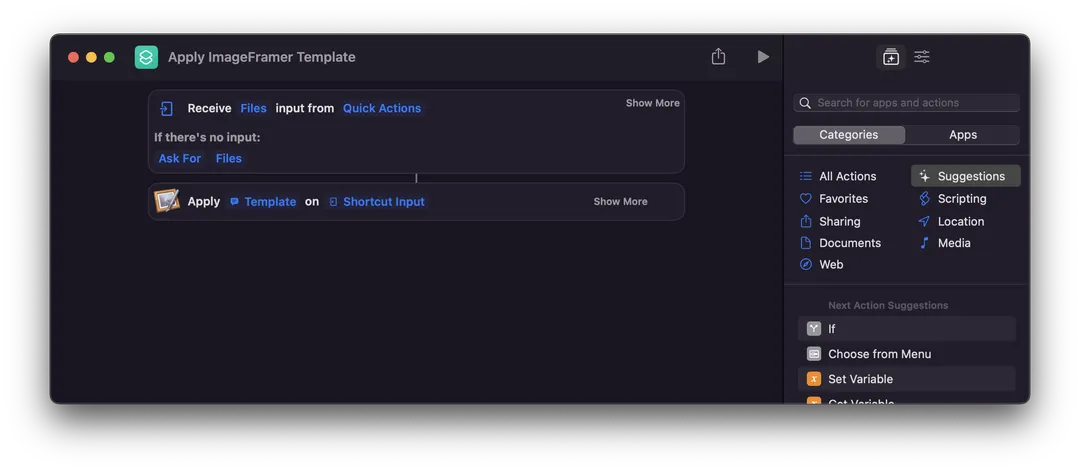The height and width of the screenshot is (470, 1080).
Task: Click the Set Variable action icon
Action: (814, 379)
